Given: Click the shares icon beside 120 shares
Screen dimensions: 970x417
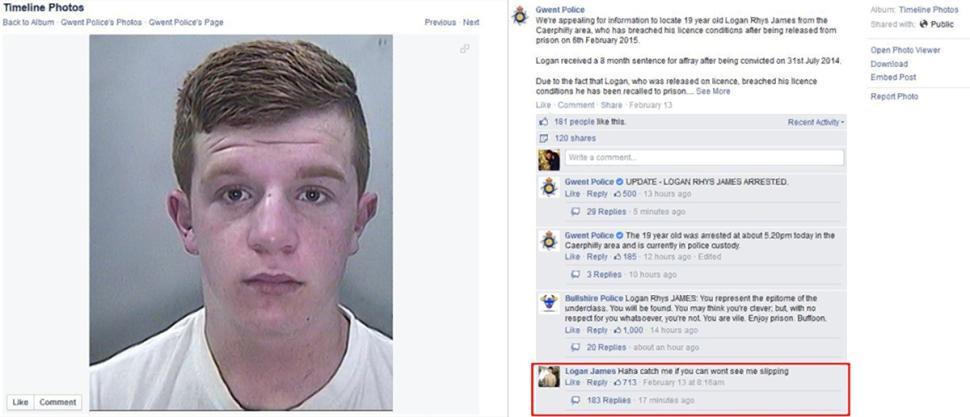Looking at the screenshot, I should click(x=544, y=138).
